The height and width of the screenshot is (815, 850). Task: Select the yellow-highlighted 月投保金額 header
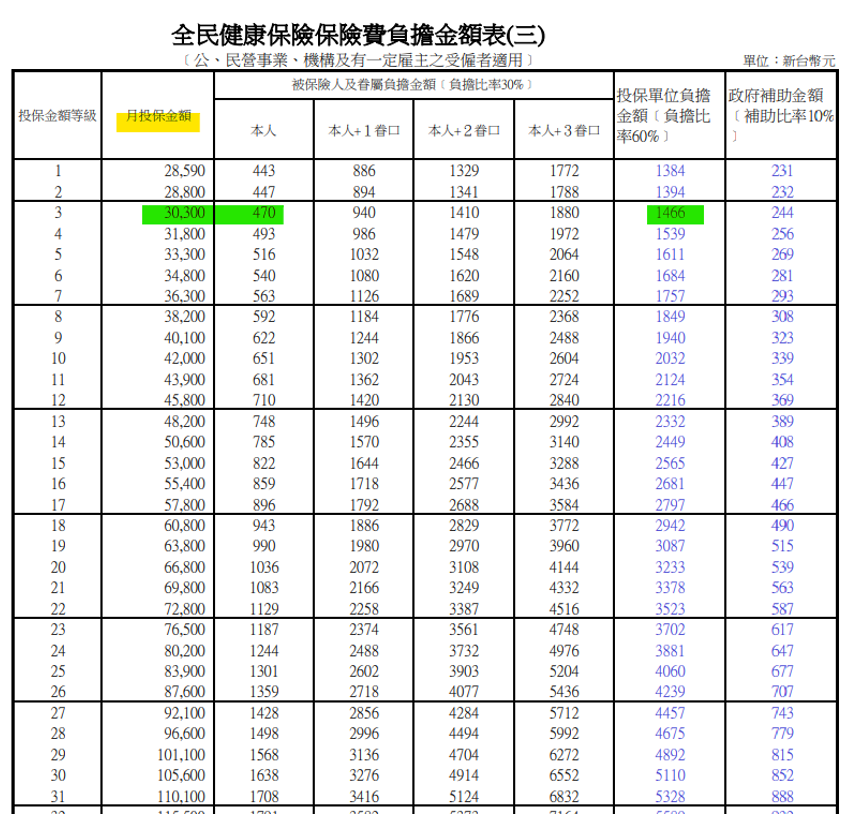click(158, 116)
